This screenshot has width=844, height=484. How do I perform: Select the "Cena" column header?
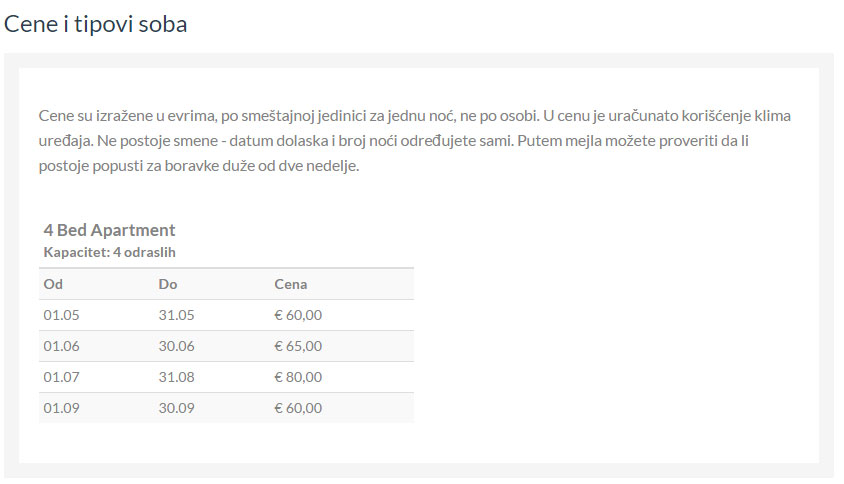291,284
